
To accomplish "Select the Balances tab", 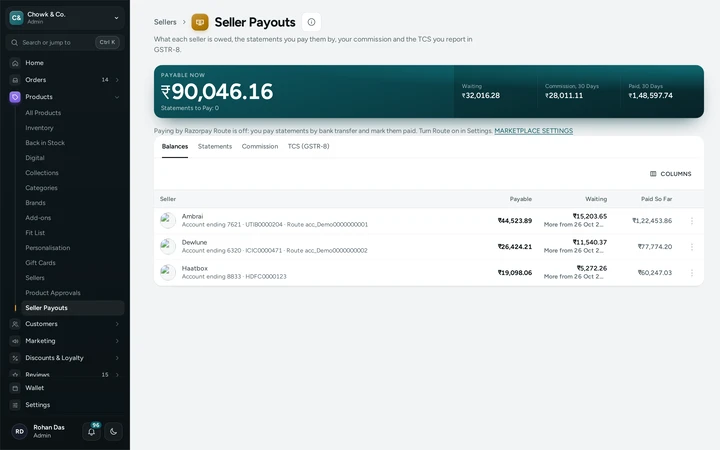I will [175, 146].
